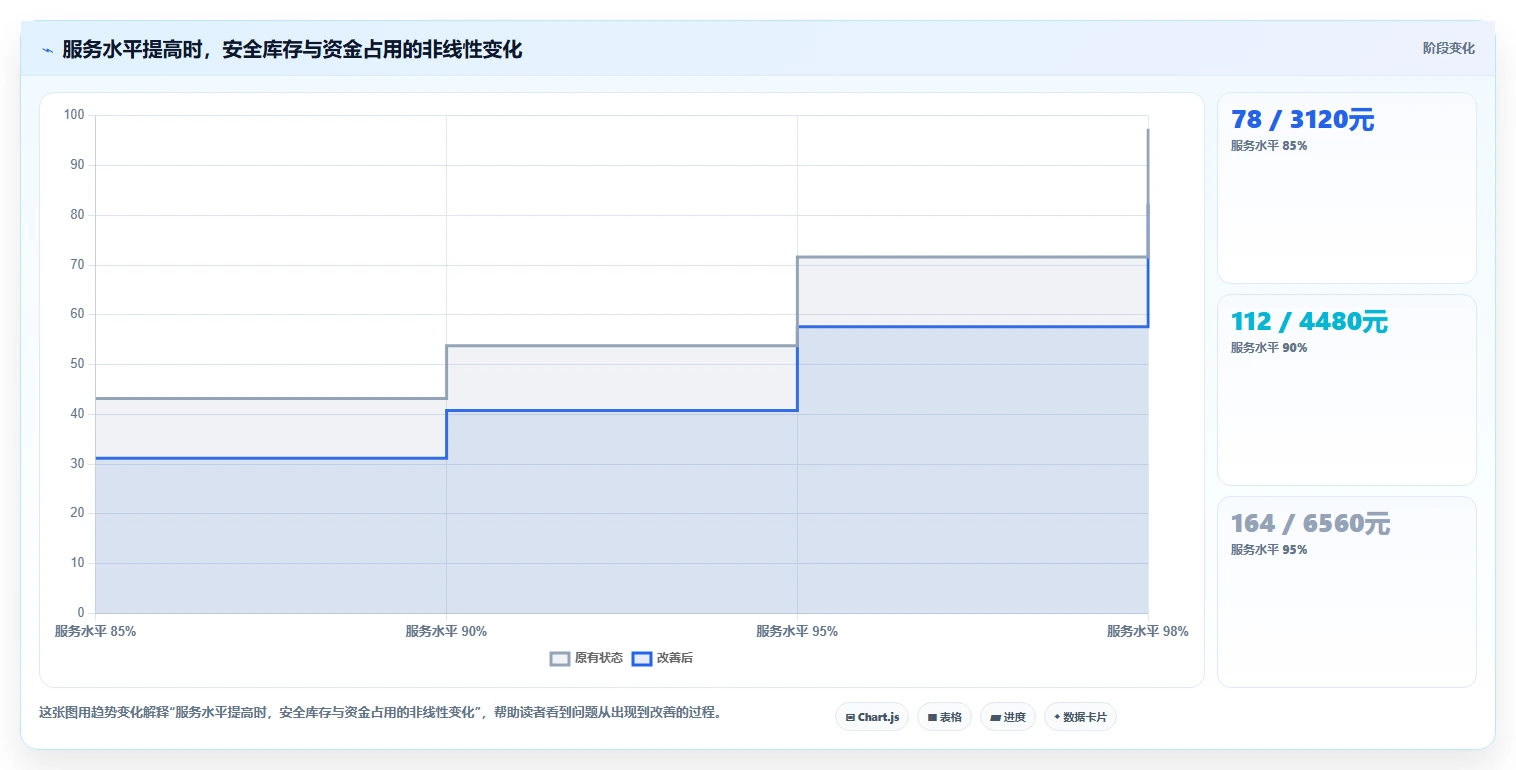The width and height of the screenshot is (1516, 770).
Task: Click the bar icon in 进度 tag
Action: (x=995, y=717)
